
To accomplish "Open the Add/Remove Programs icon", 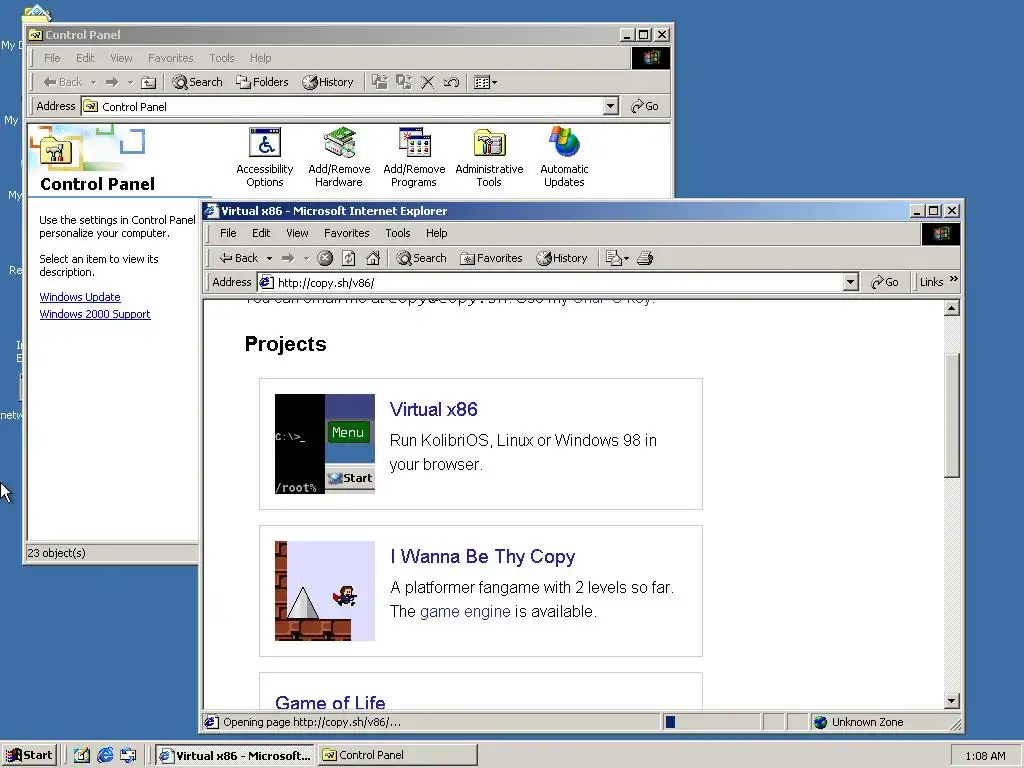I will click(x=414, y=157).
